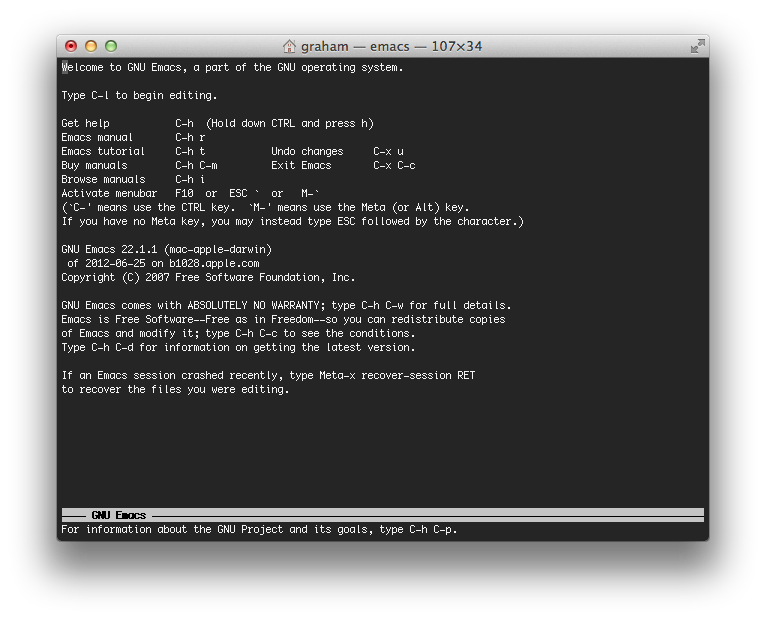Click '(Hold down CTRL and press h)' text
The height and width of the screenshot is (620, 766).
point(290,123)
